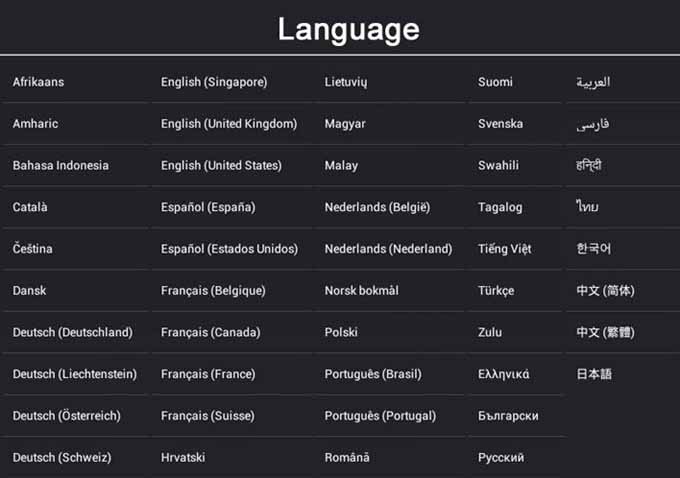The height and width of the screenshot is (478, 680).
Task: Select Hrvatski from the list
Action: click(183, 458)
